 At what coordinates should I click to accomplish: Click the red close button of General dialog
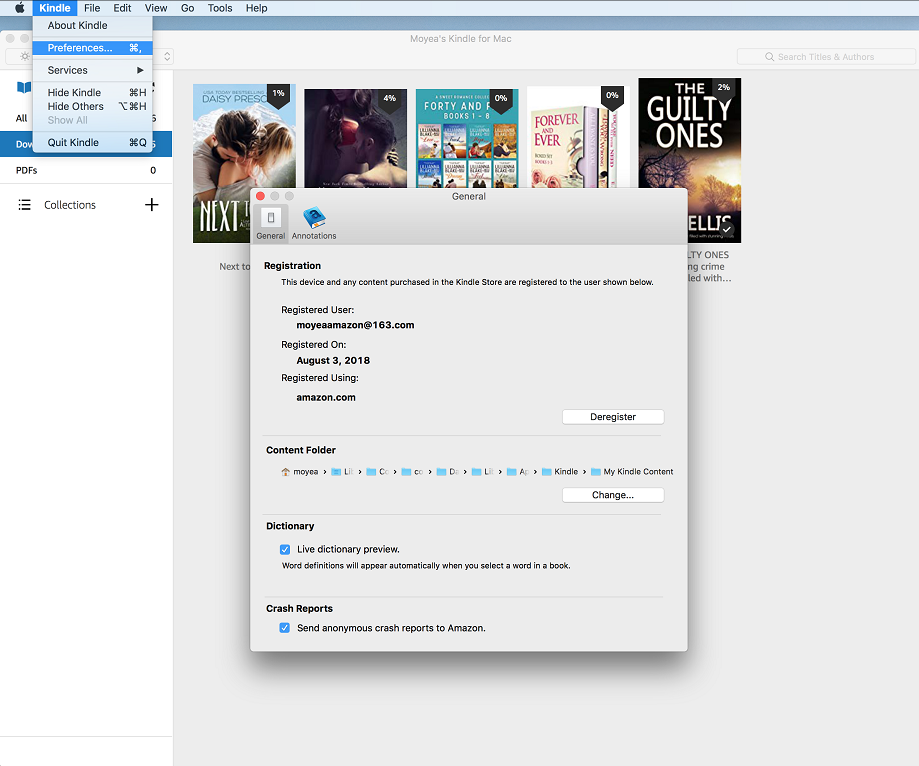(261, 196)
